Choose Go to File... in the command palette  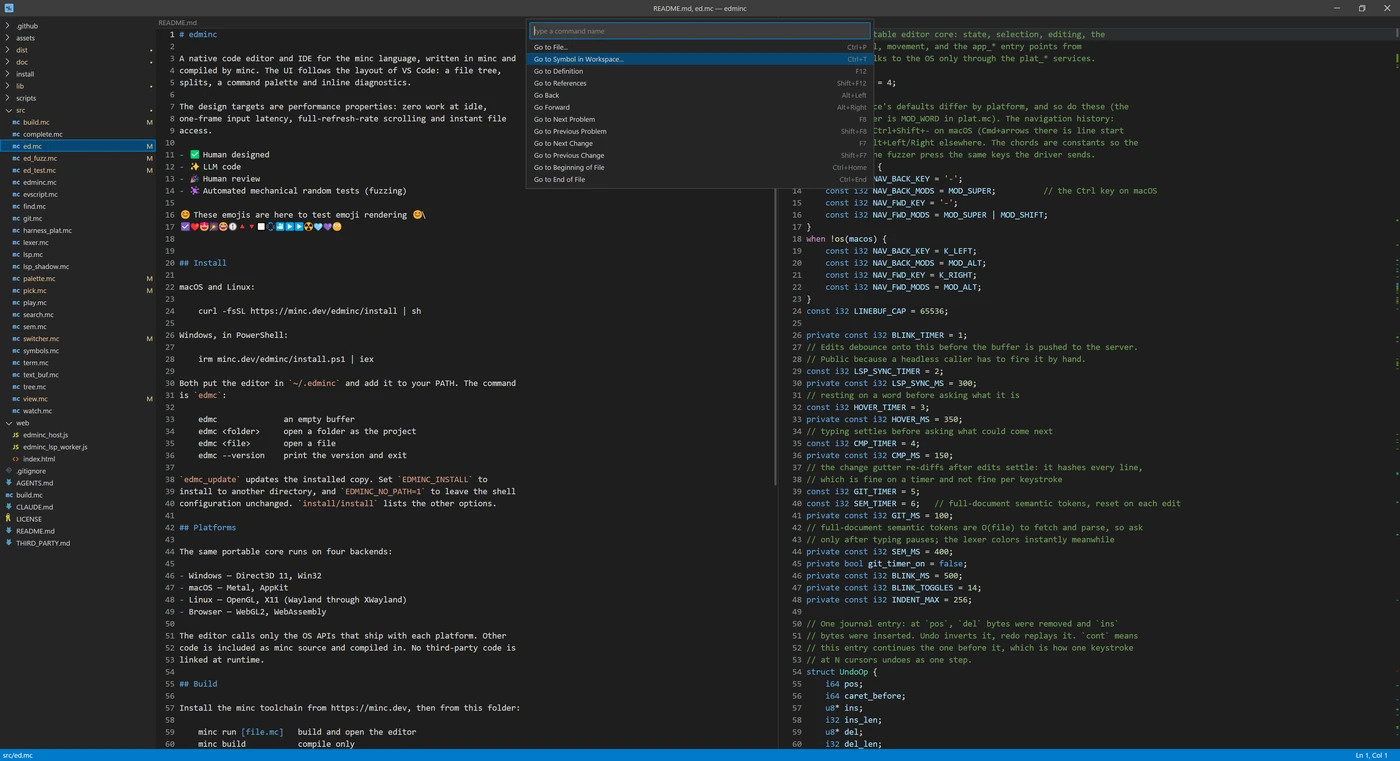coord(699,47)
